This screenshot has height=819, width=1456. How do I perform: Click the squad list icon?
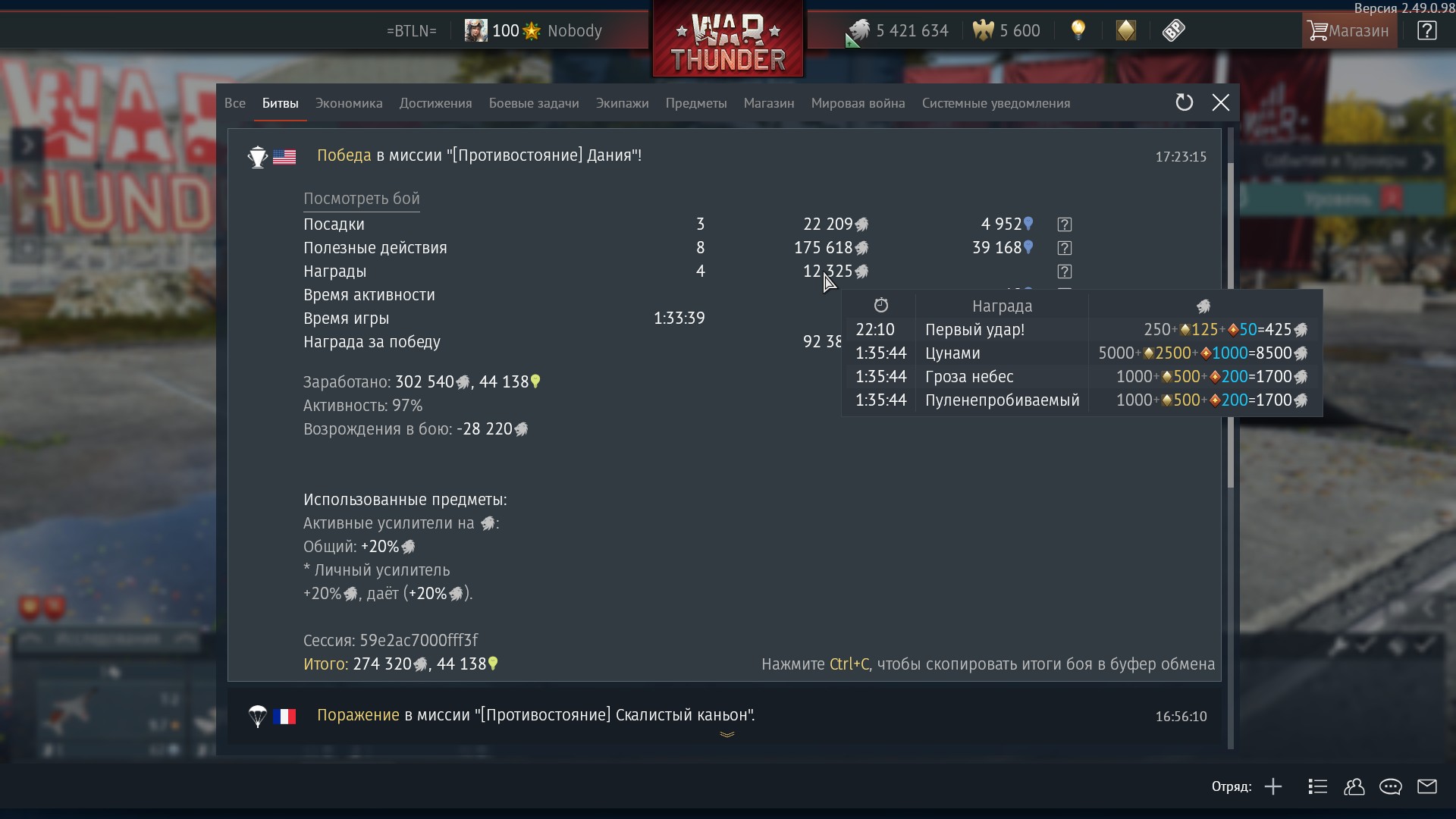pyautogui.click(x=1317, y=786)
